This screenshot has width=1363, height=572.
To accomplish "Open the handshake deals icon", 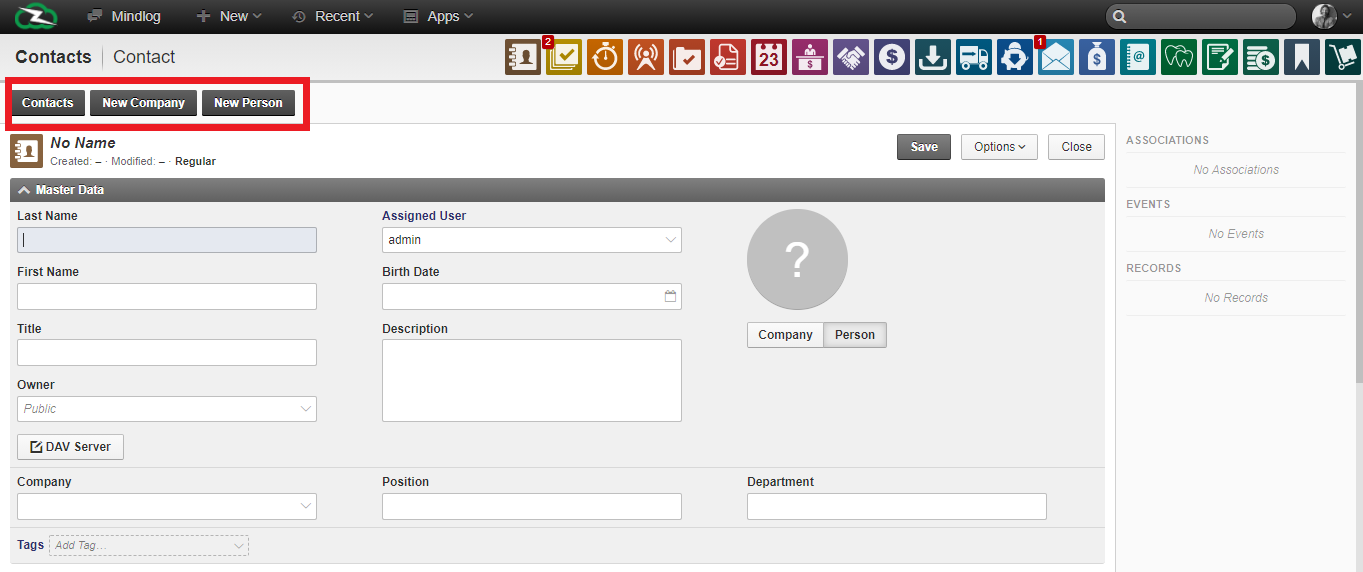I will [851, 58].
